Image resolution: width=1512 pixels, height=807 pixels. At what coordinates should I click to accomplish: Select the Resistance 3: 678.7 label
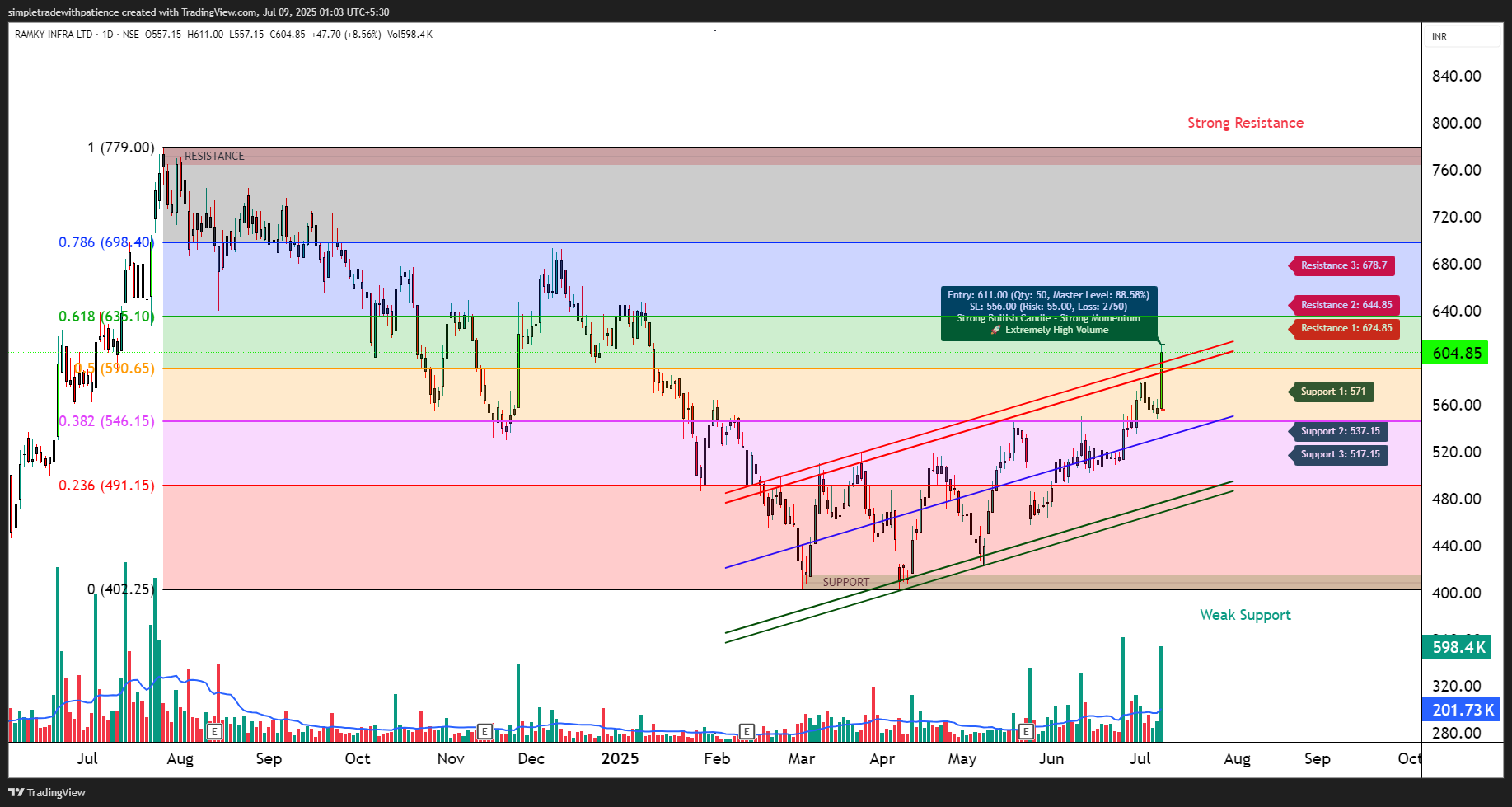click(1343, 265)
